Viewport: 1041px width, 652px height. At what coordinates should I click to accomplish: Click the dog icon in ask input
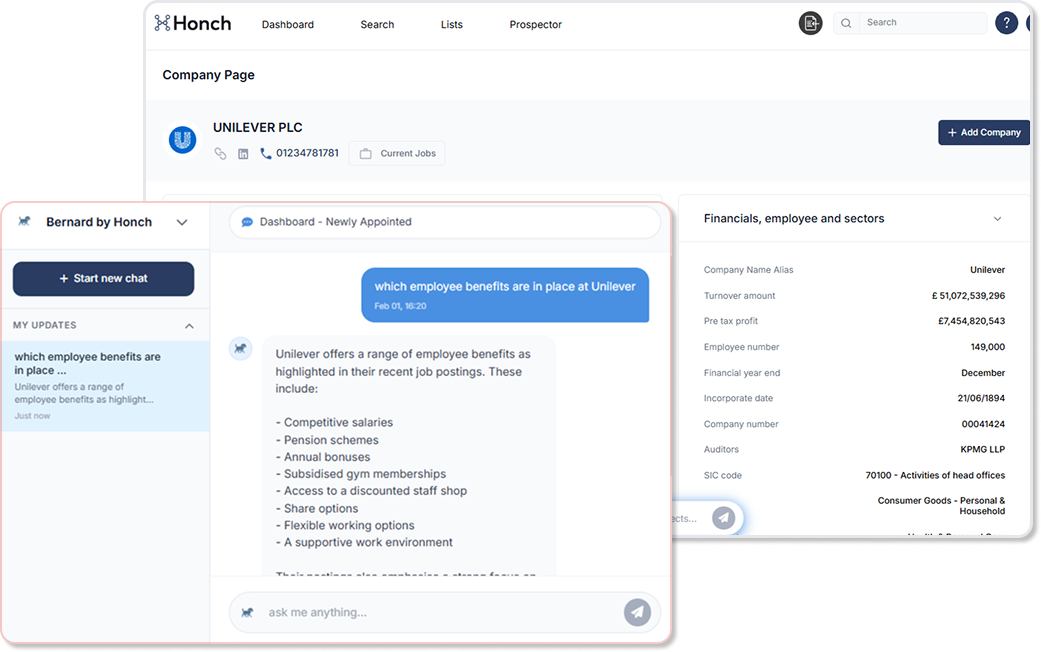point(247,612)
